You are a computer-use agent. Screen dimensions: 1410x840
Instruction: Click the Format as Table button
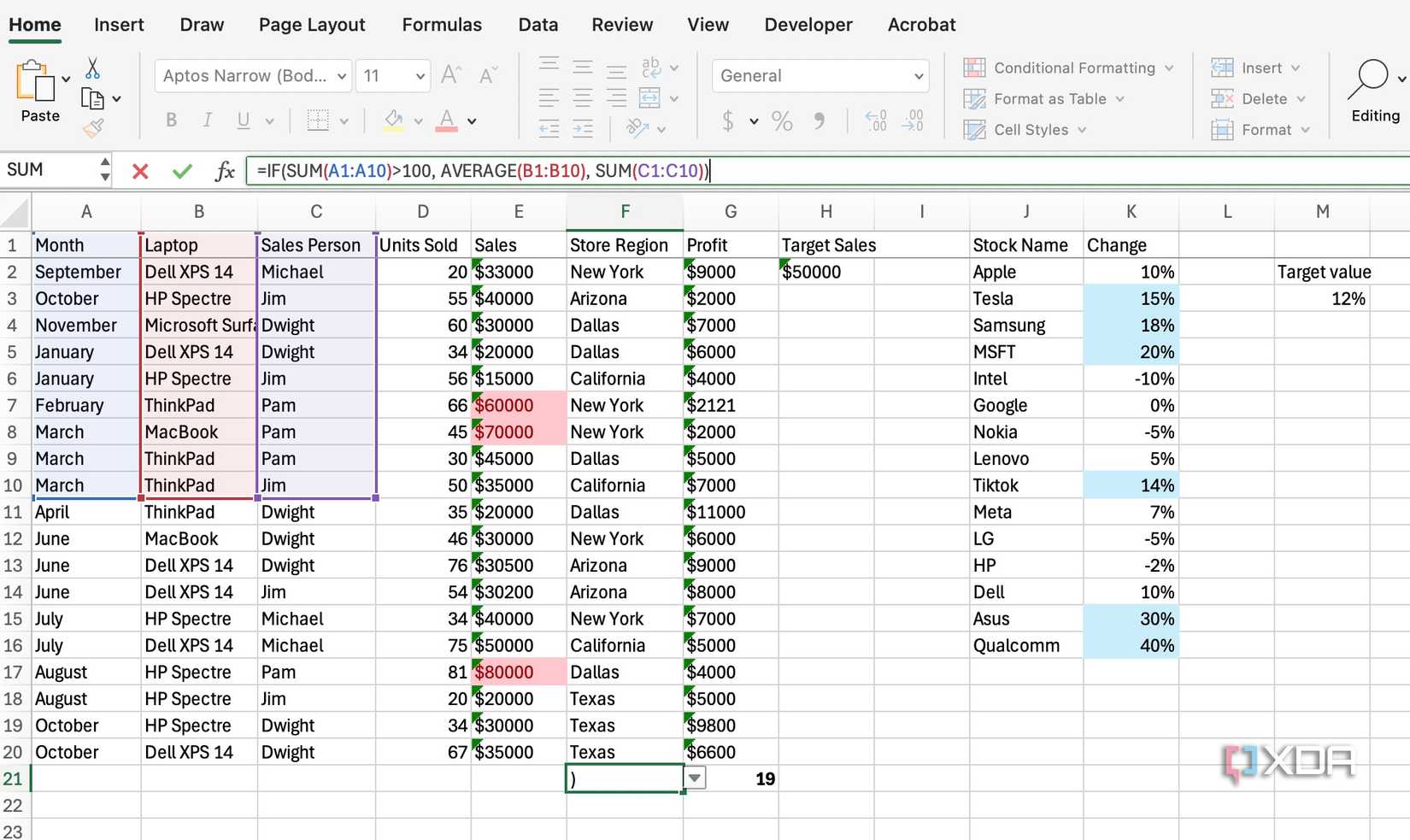pyautogui.click(x=1044, y=99)
